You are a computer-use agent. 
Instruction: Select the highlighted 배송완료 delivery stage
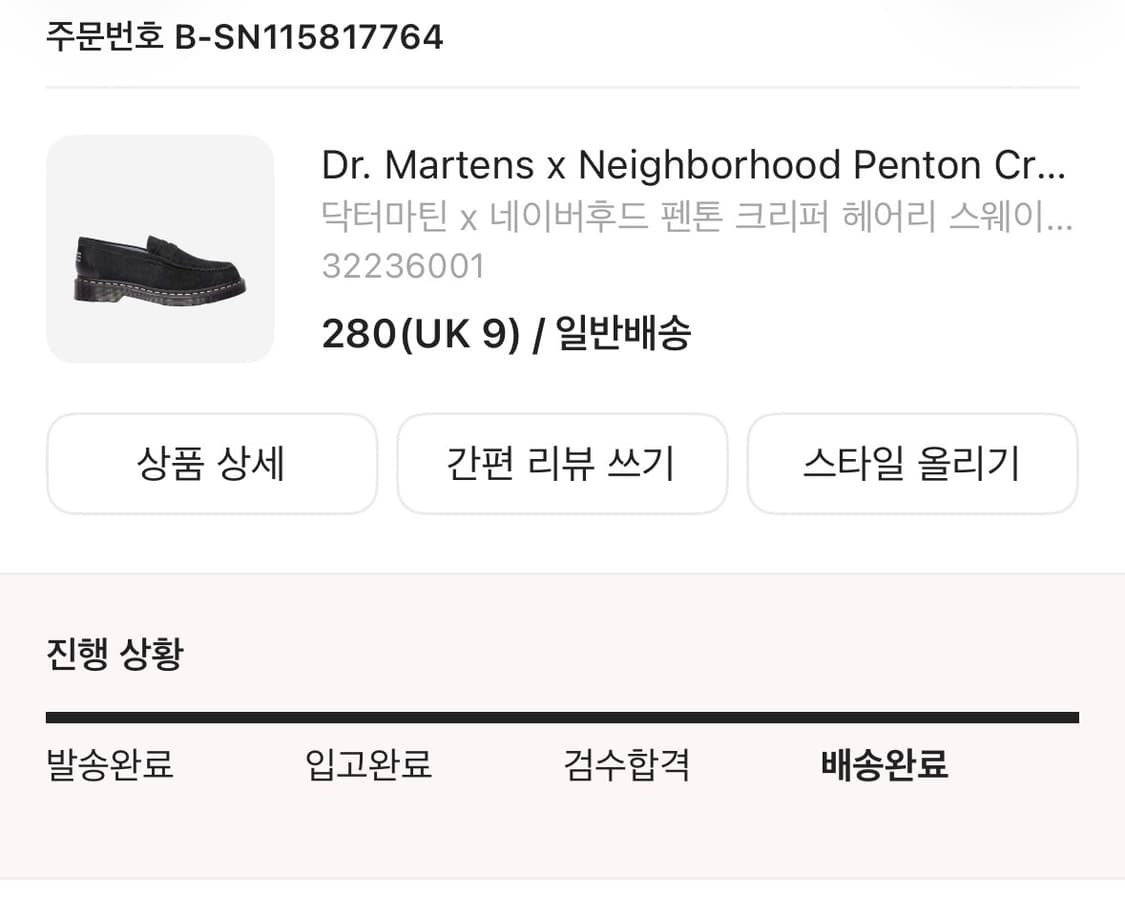click(885, 765)
